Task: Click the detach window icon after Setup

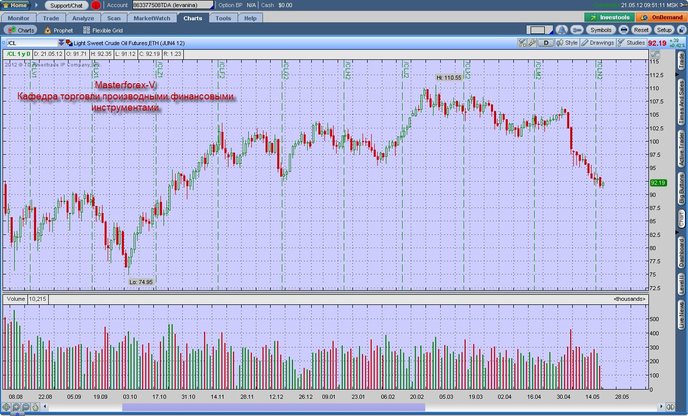Action: point(681,30)
